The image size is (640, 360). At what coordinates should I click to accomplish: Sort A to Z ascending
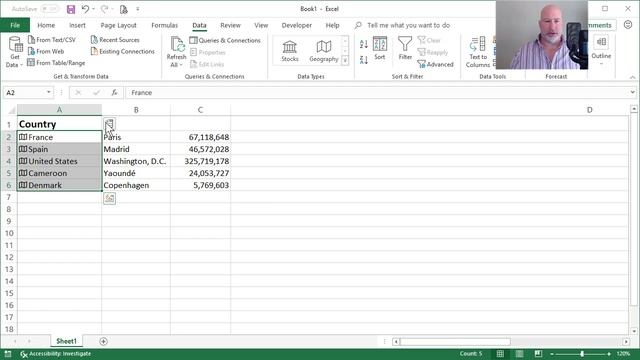(364, 44)
